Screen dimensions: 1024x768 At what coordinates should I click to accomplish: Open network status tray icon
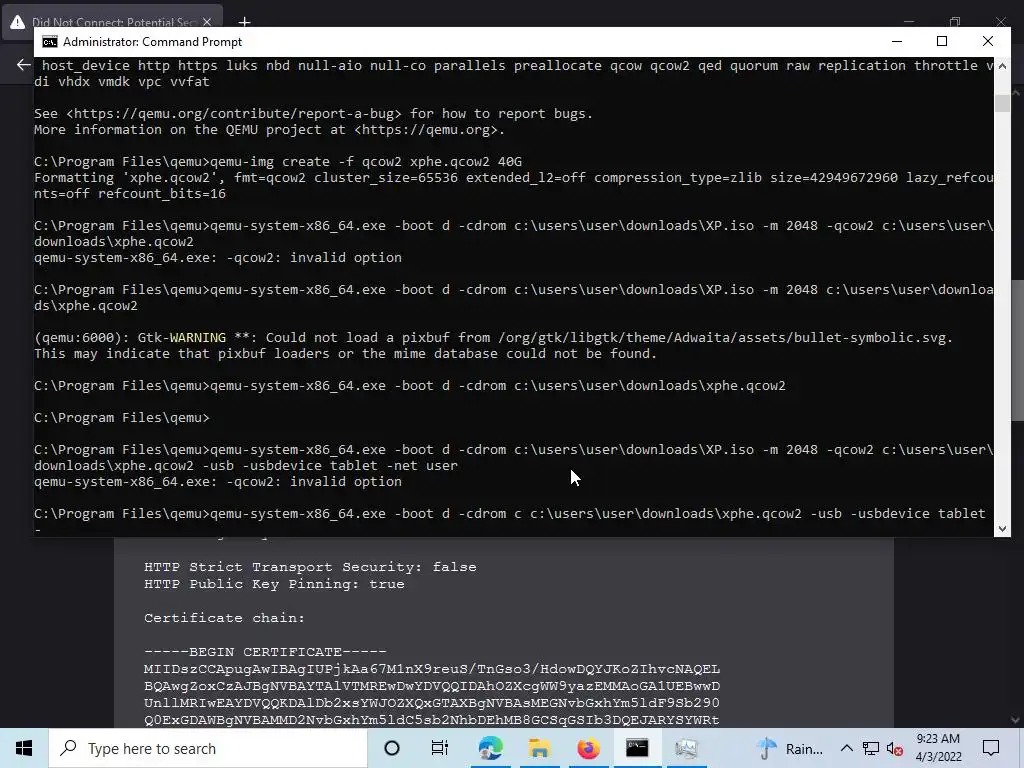(x=871, y=748)
